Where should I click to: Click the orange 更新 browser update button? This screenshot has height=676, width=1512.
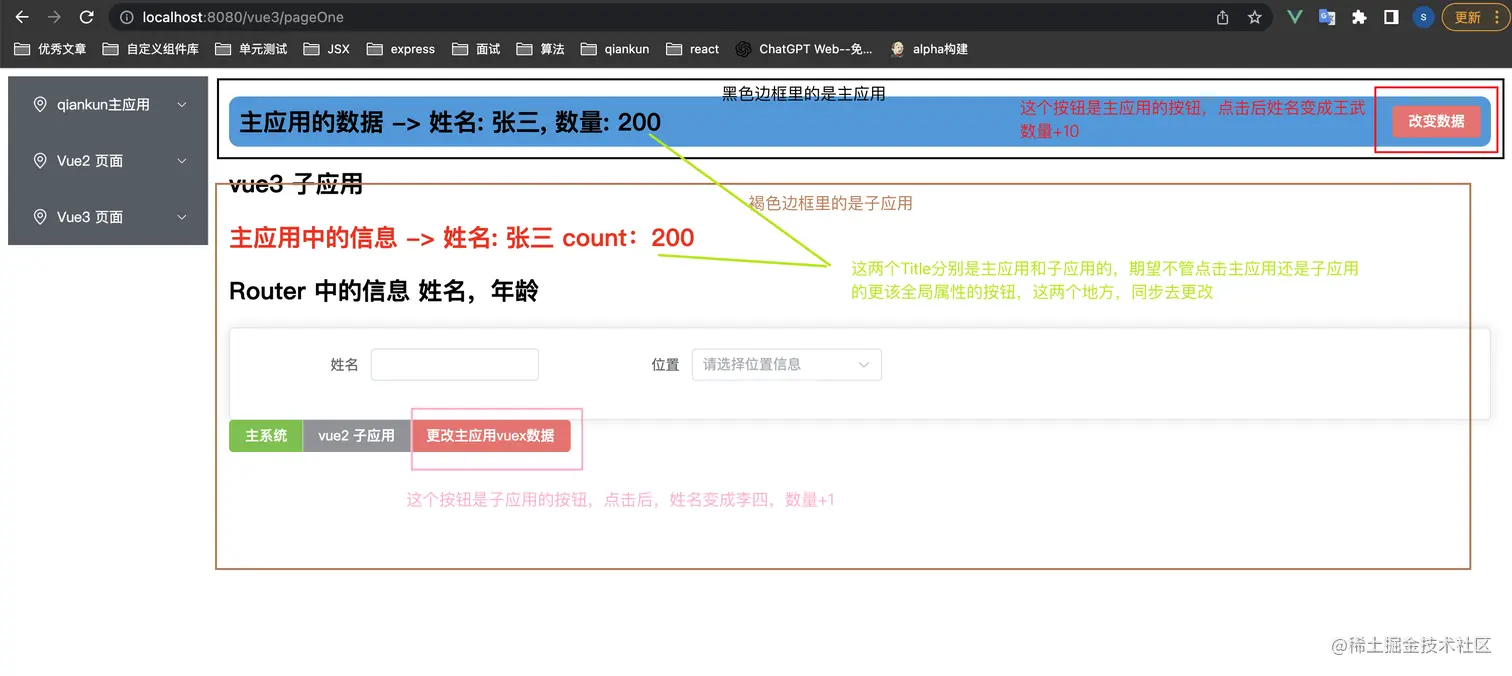pos(1470,16)
